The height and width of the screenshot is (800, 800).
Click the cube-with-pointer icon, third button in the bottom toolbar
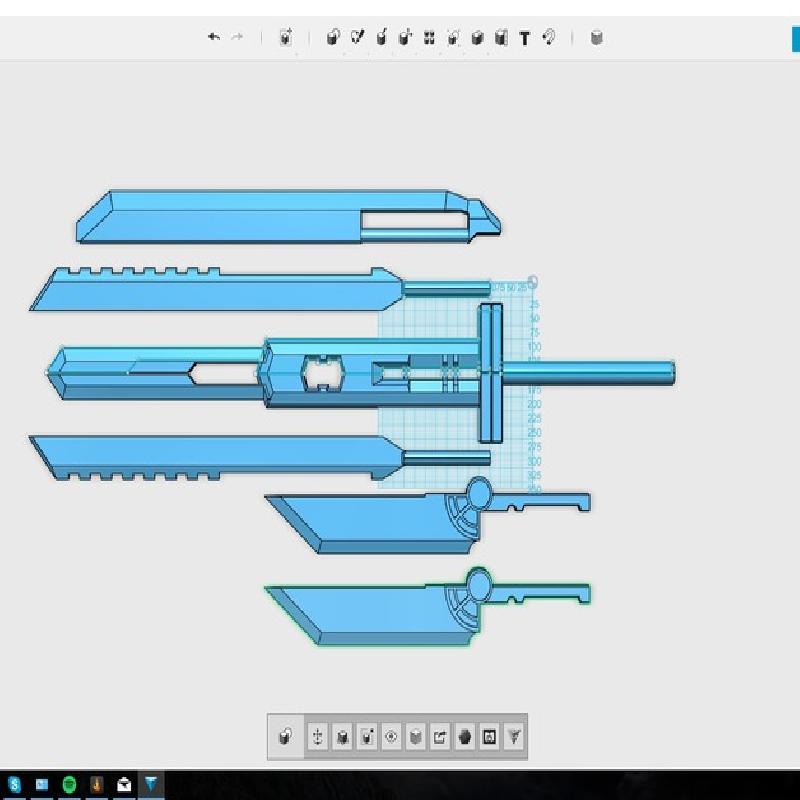pos(366,737)
